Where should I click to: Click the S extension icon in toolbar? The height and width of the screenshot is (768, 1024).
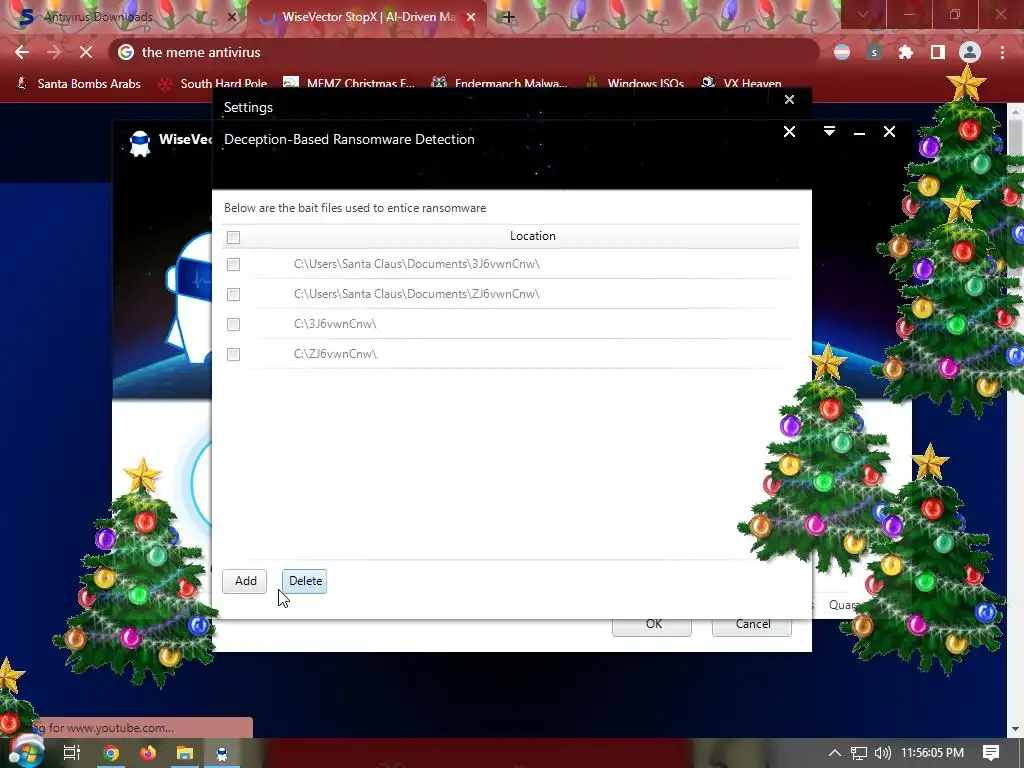874,52
